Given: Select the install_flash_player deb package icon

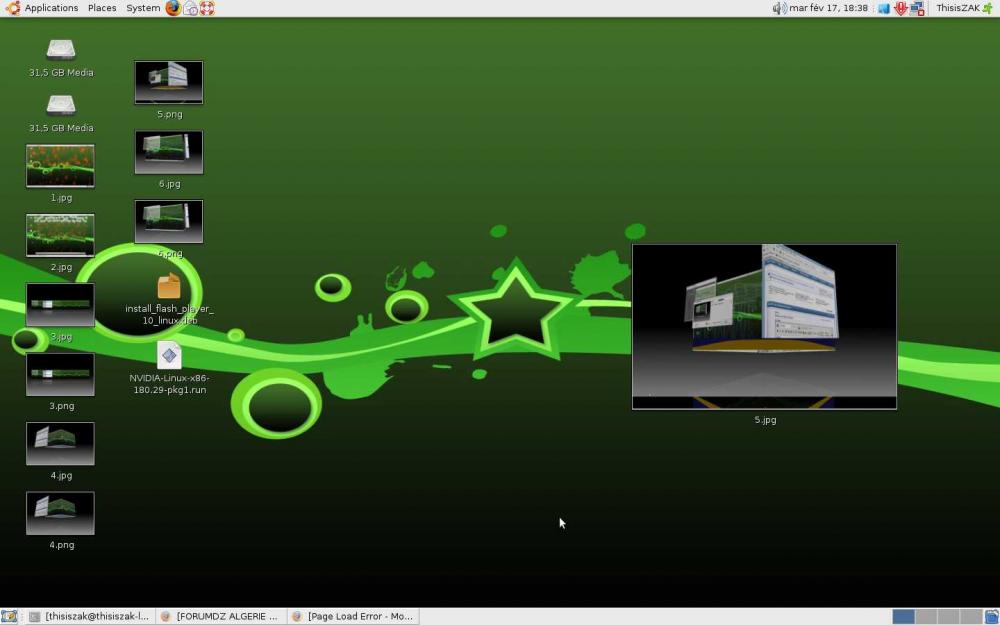Looking at the screenshot, I should coord(169,287).
